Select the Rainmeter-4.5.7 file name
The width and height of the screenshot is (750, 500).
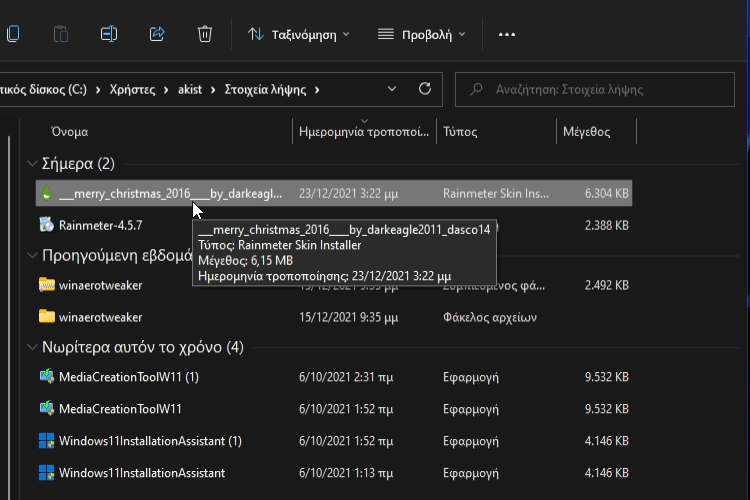(100, 225)
